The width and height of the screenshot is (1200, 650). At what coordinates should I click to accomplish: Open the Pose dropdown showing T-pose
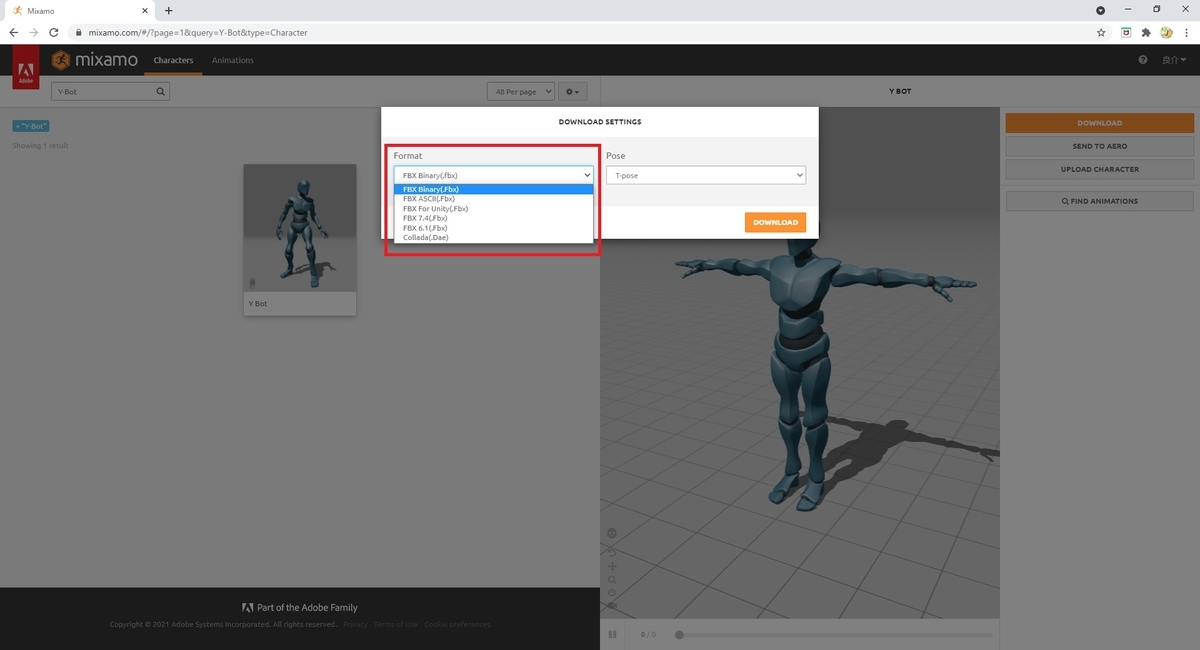[x=706, y=175]
